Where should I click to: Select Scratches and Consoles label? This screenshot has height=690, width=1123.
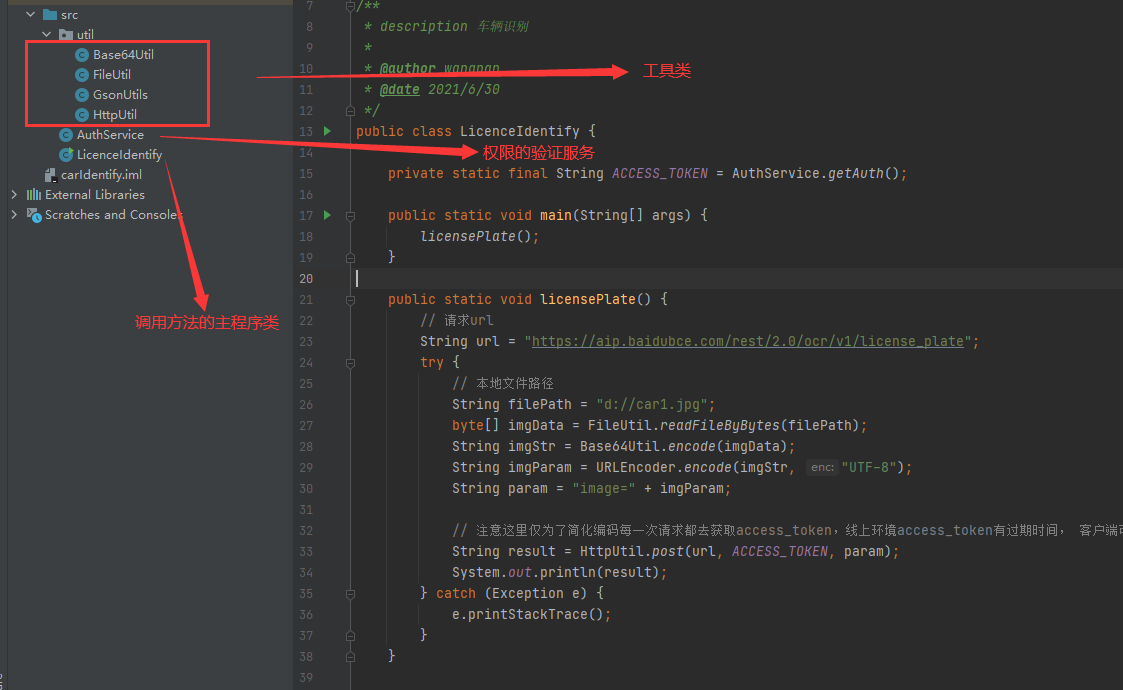point(114,214)
